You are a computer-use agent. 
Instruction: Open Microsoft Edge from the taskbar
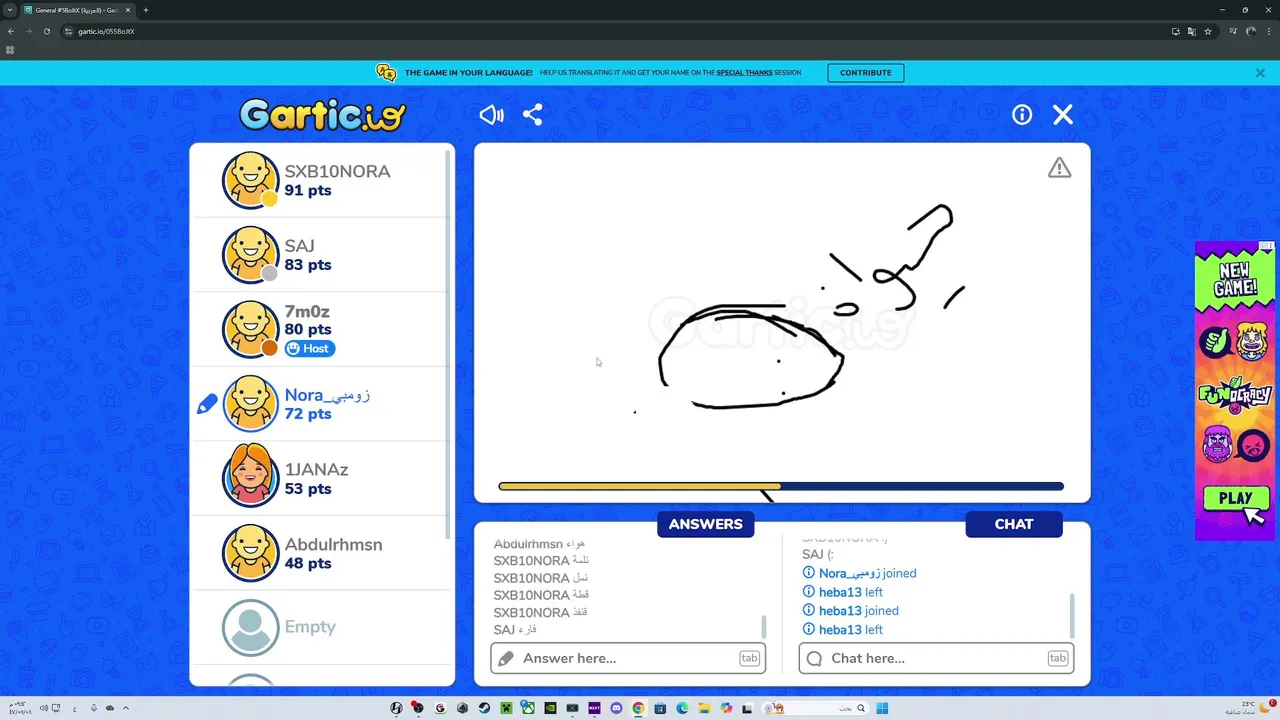coord(682,708)
